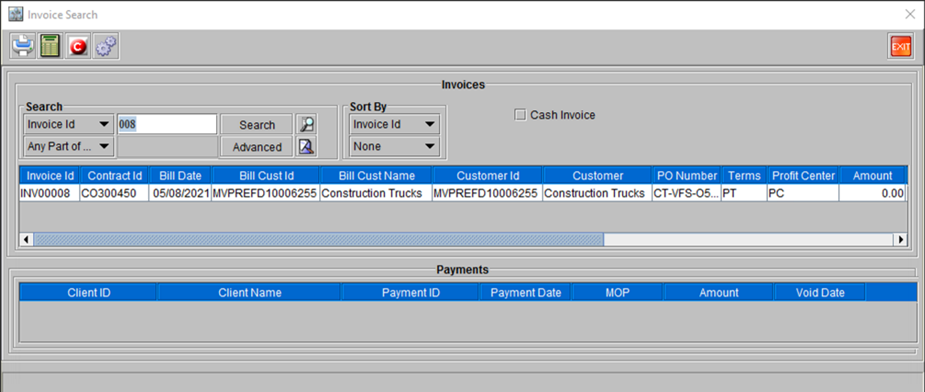925x392 pixels.
Task: Click the Advanced button
Action: click(x=257, y=147)
